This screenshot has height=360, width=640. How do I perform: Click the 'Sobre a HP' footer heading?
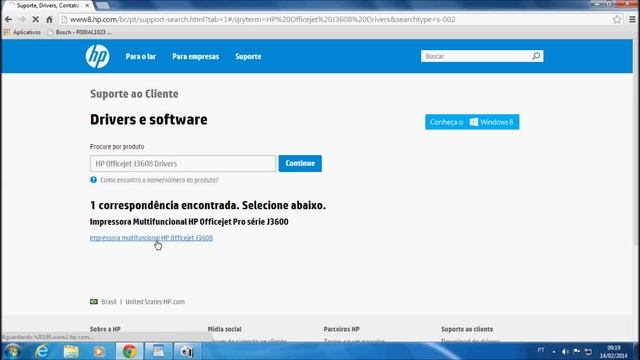point(105,329)
